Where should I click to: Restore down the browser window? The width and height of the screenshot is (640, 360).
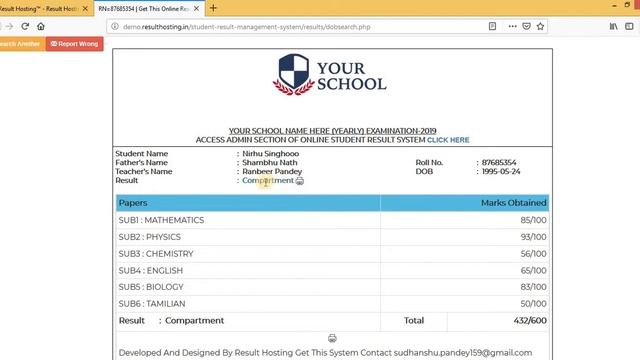627,5
